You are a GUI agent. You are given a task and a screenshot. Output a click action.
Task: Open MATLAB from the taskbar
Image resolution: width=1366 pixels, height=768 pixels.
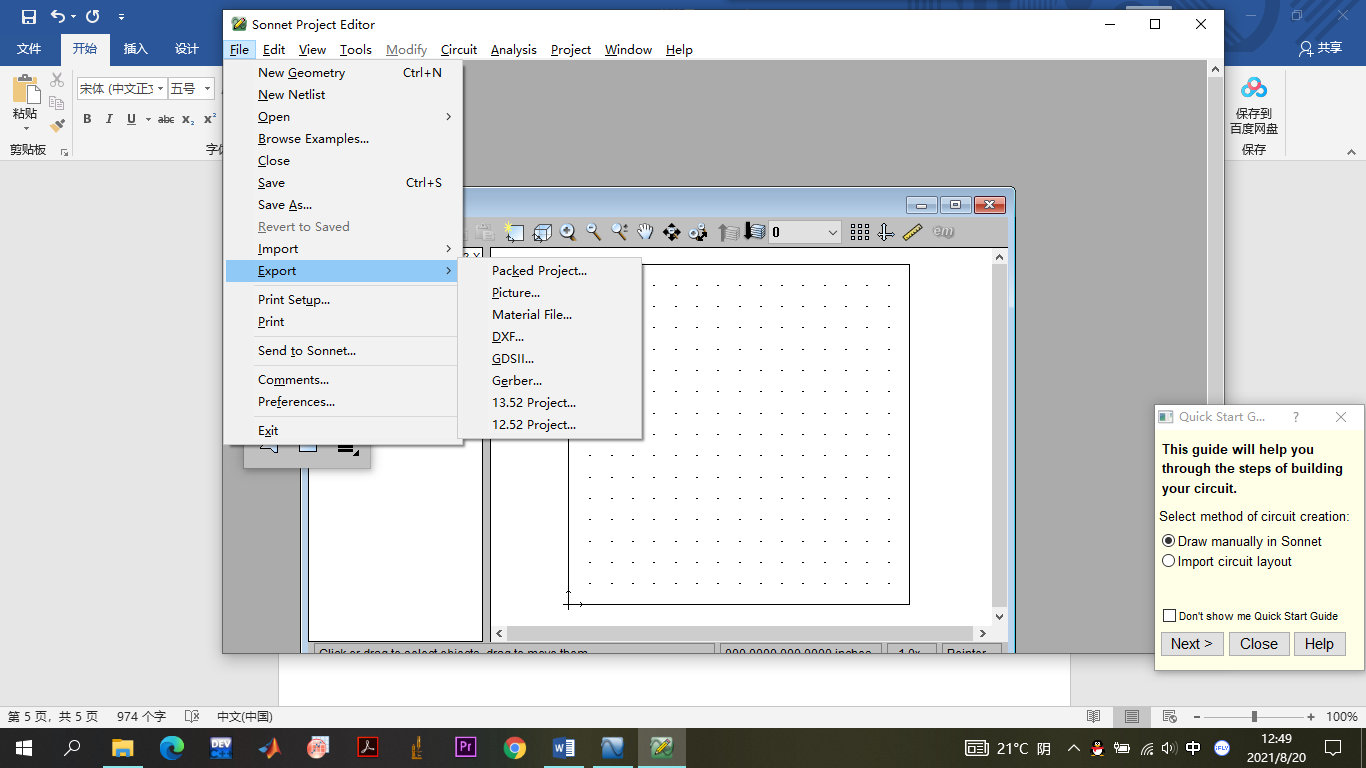[270, 747]
